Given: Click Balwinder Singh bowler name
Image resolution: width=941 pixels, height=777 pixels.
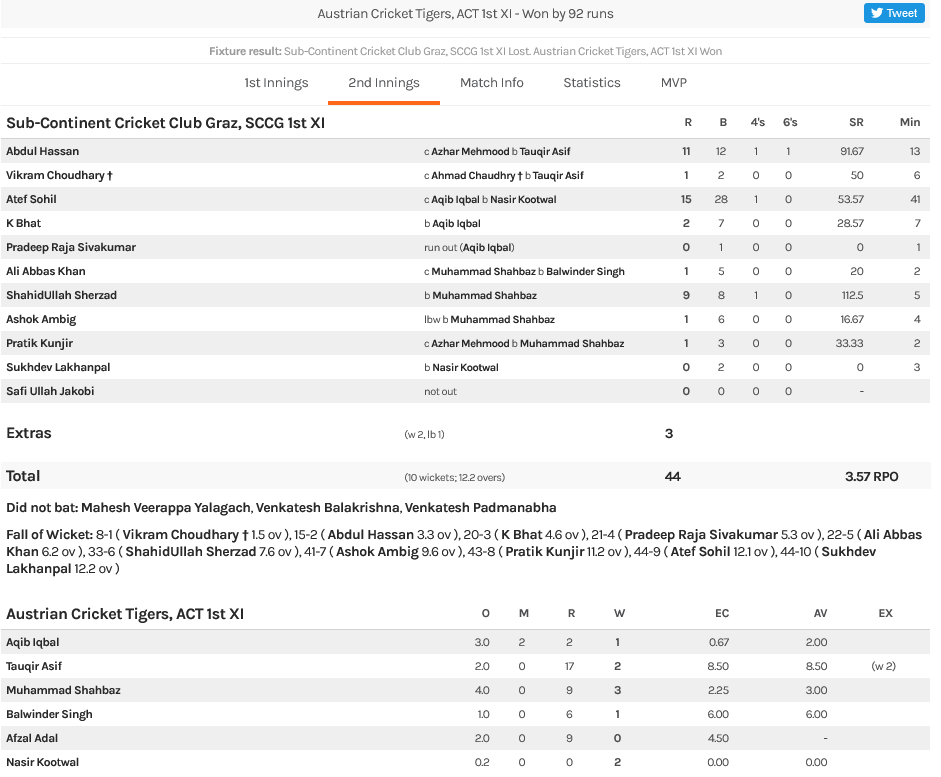Looking at the screenshot, I should (49, 714).
